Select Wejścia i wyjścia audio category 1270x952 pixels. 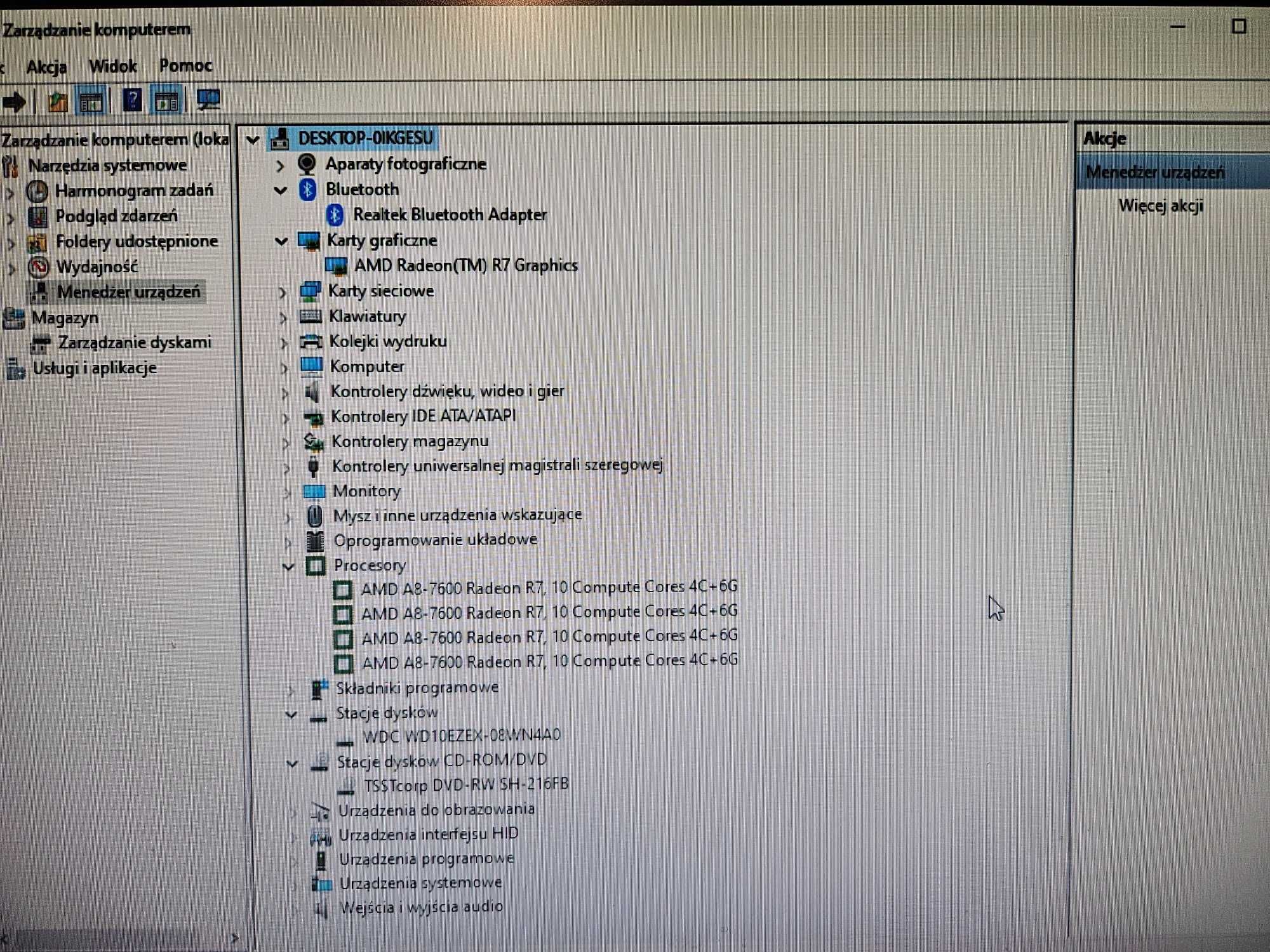(x=422, y=908)
